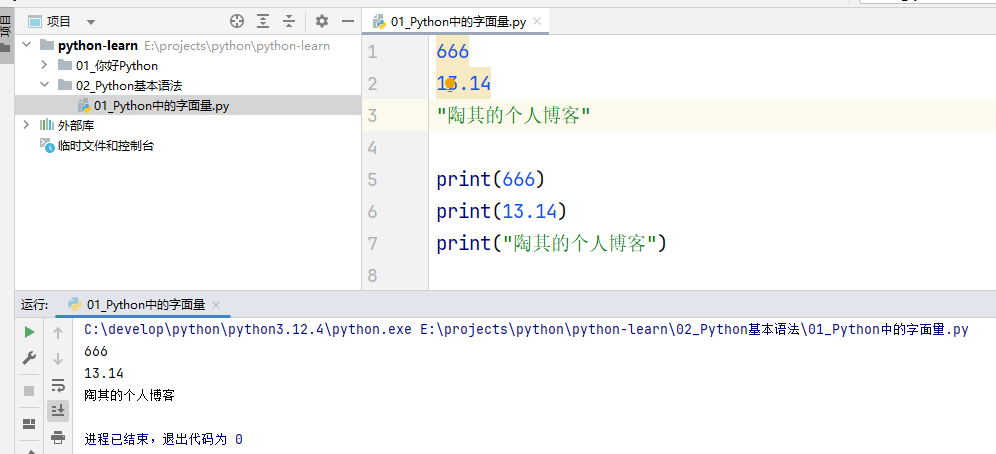This screenshot has width=996, height=454.
Task: Click the locate opened file target icon
Action: (x=237, y=21)
